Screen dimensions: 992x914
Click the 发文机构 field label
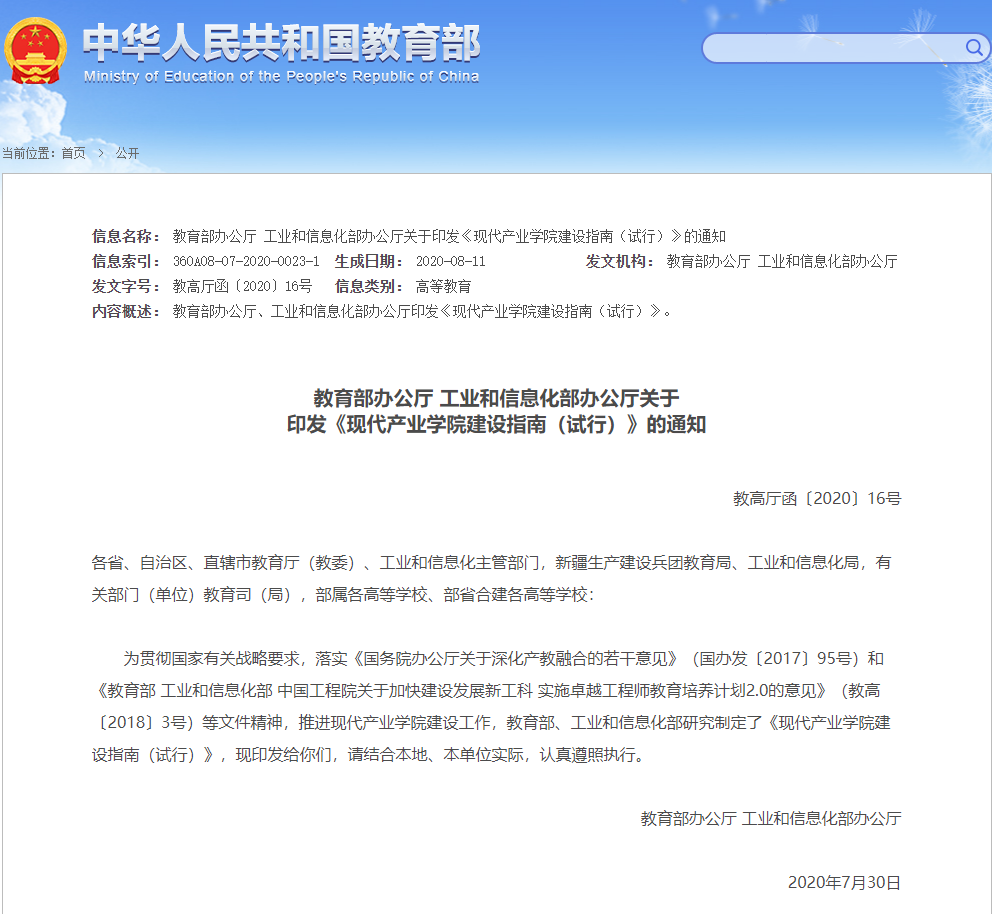619,261
